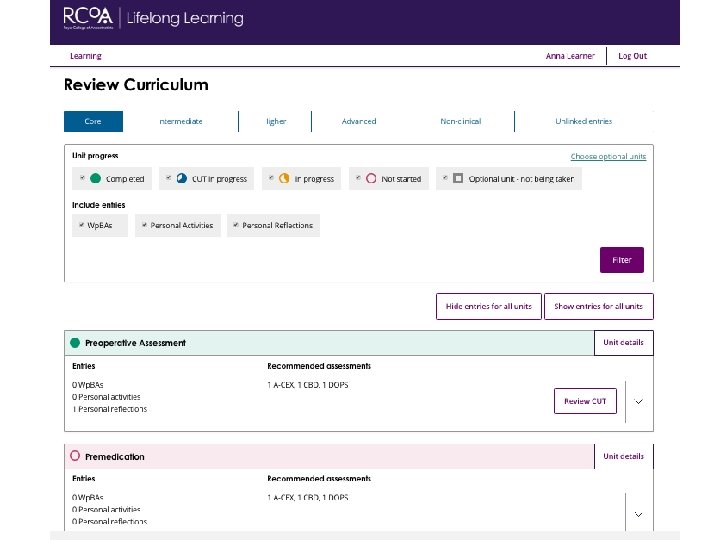Click the orange In progress status icon
Screen dimensions: 720x540
pyautogui.click(x=284, y=178)
